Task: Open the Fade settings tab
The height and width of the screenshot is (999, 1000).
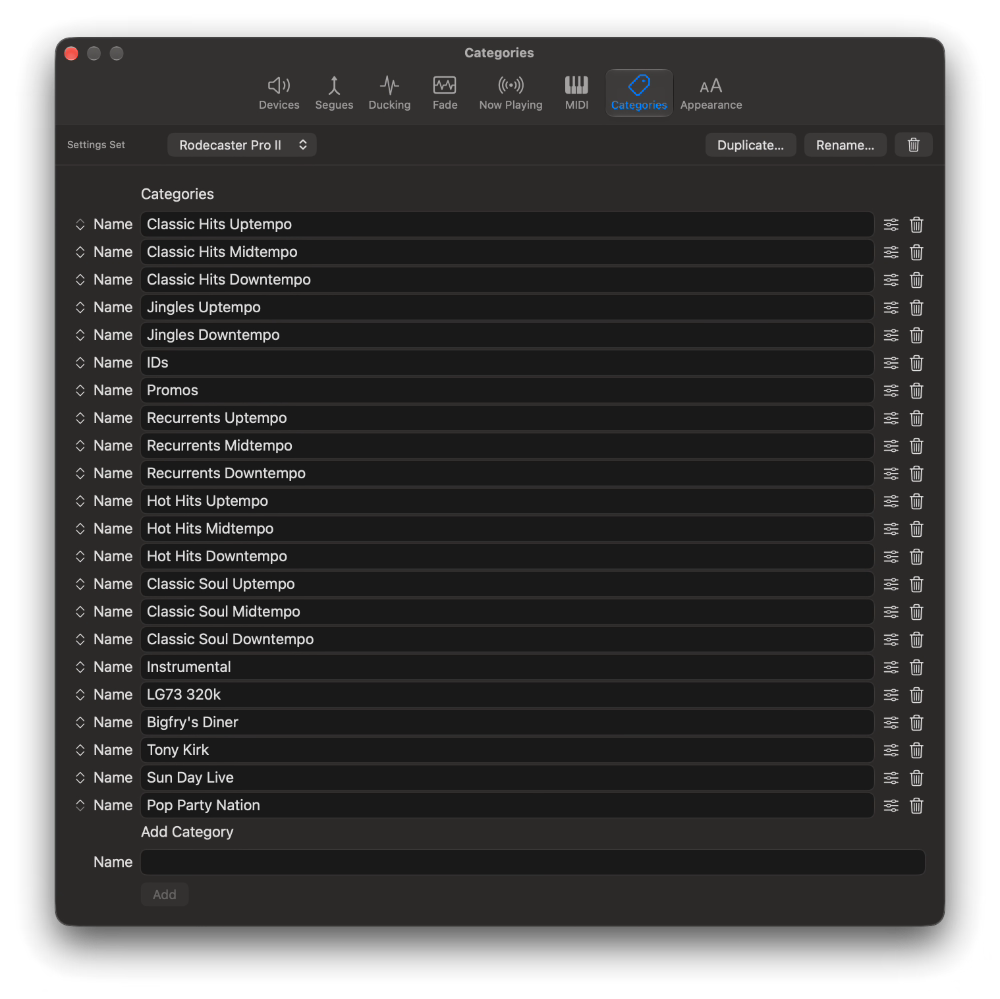Action: [445, 92]
